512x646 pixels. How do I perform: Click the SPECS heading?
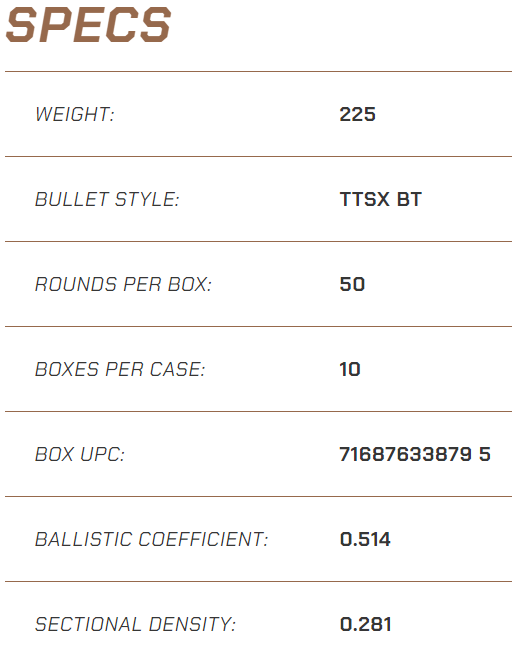88,25
